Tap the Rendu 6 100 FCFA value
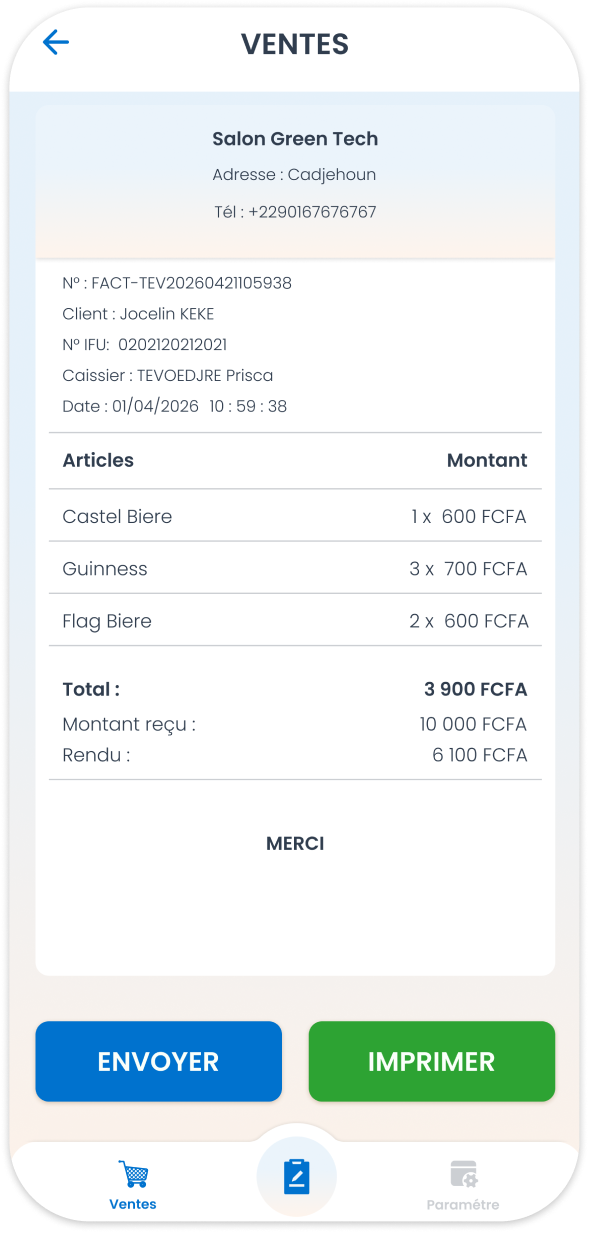Image resolution: width=589 pixels, height=1233 pixels. 479,755
